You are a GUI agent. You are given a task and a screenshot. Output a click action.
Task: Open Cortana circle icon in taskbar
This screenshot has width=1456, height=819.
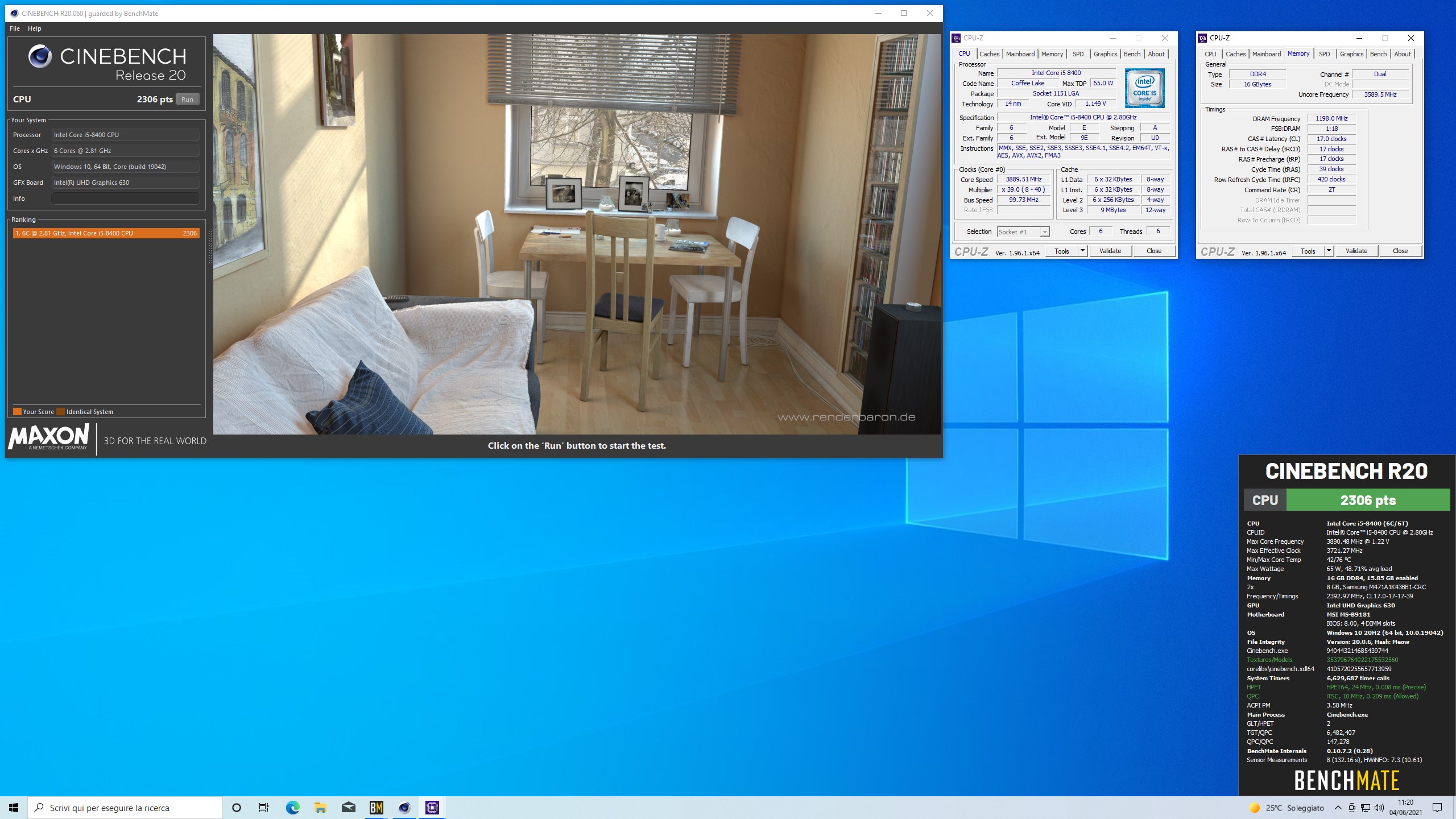point(237,808)
